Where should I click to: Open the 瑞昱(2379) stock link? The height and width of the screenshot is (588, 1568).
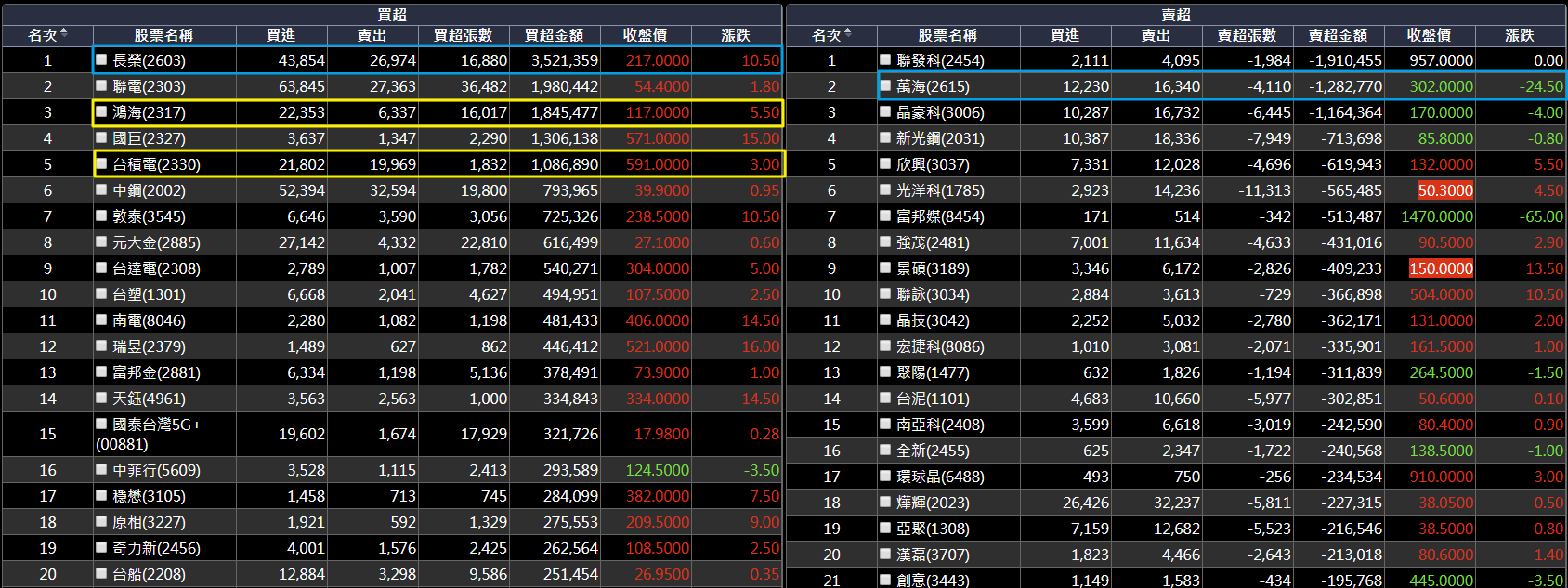click(x=149, y=346)
